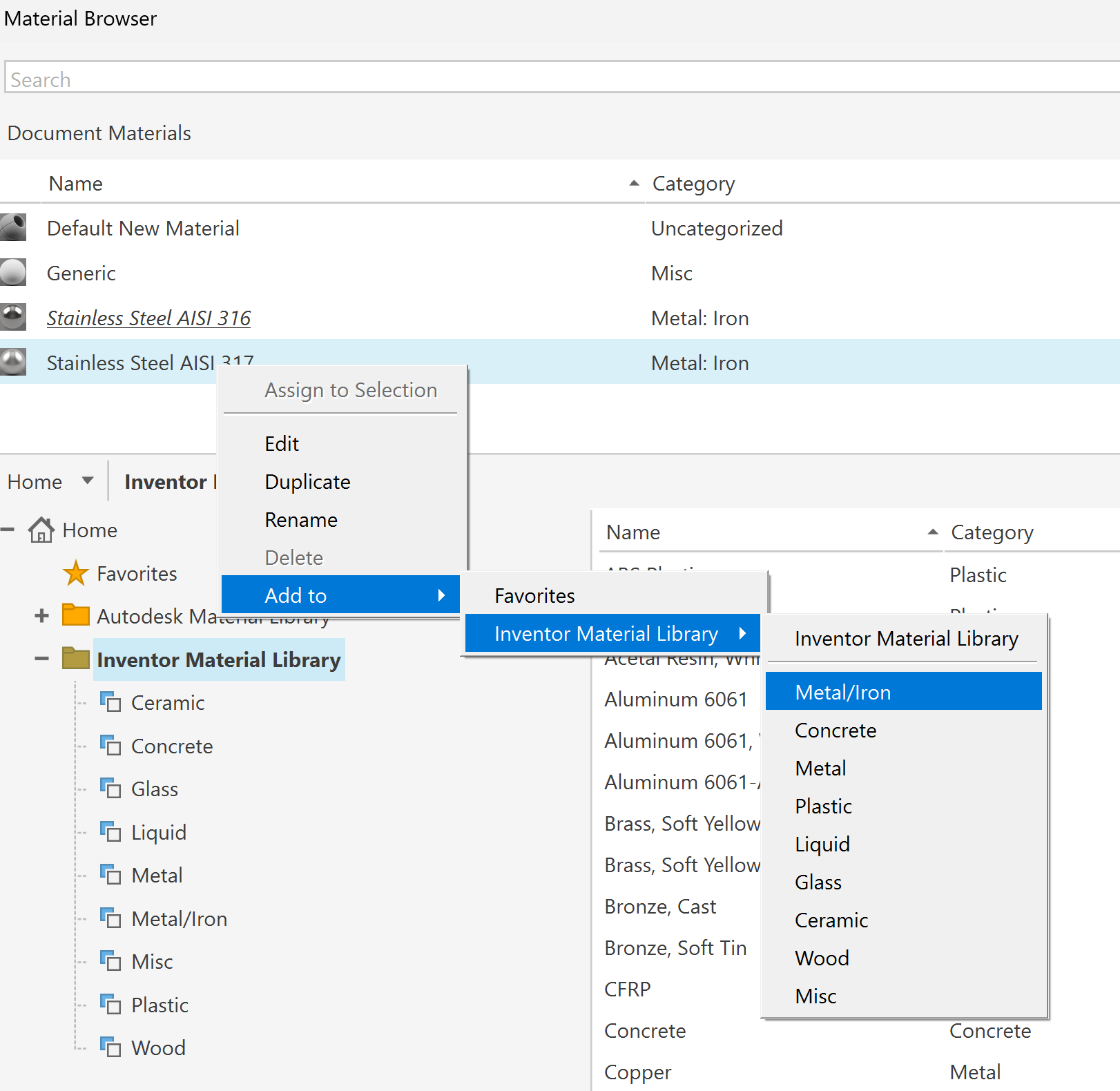Click the Ceramic category icon in tree
This screenshot has height=1091, width=1120.
point(110,702)
